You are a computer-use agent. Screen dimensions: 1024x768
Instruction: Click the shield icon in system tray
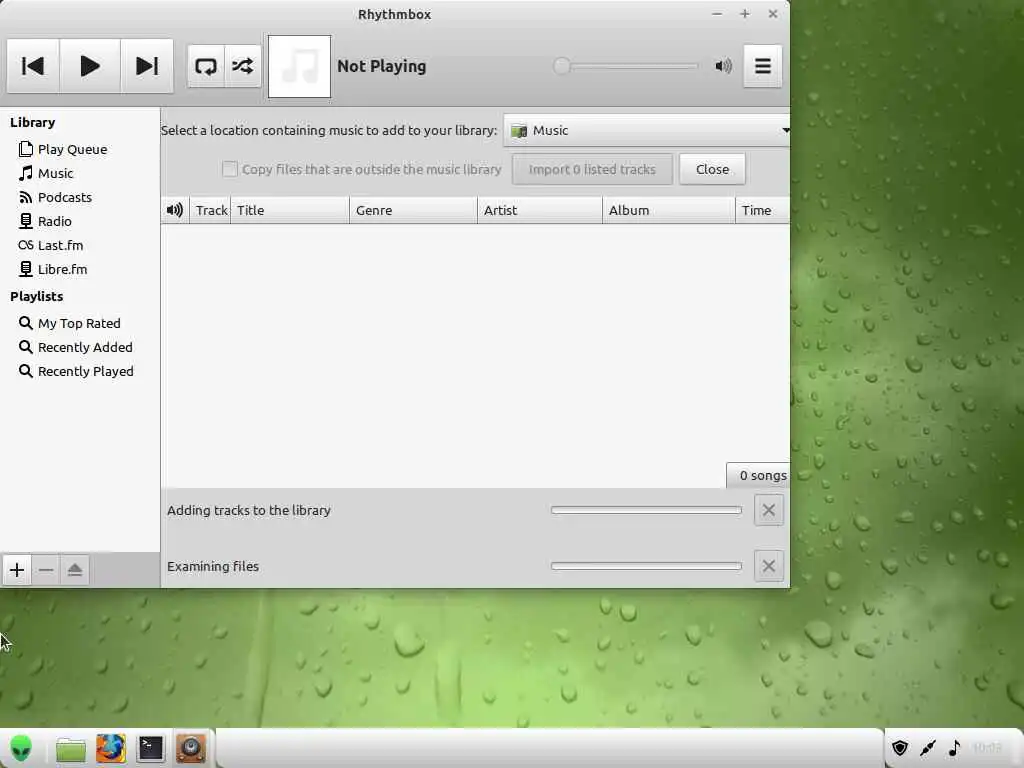pyautogui.click(x=900, y=748)
